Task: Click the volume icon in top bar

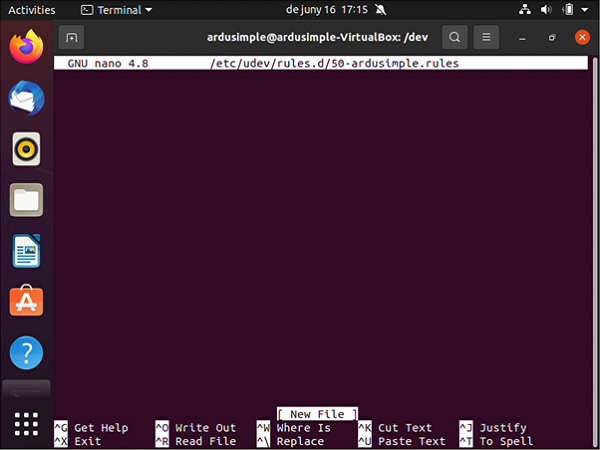Action: coord(545,10)
